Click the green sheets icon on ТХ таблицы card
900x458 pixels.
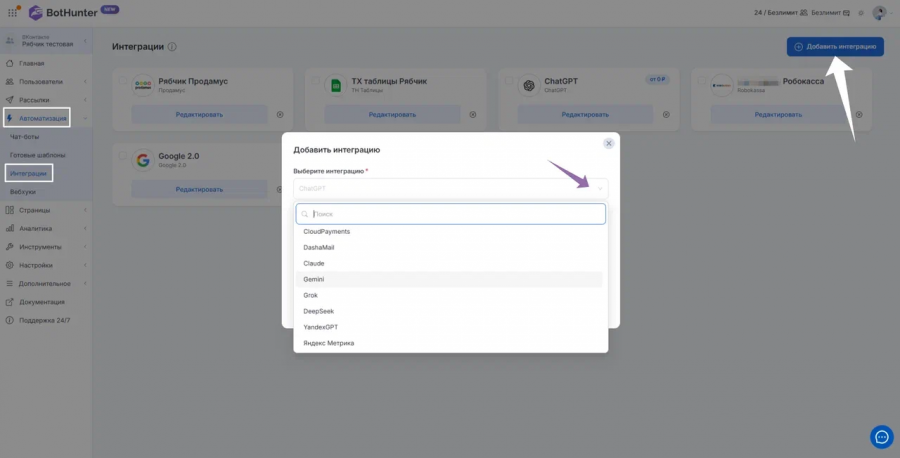(336, 86)
